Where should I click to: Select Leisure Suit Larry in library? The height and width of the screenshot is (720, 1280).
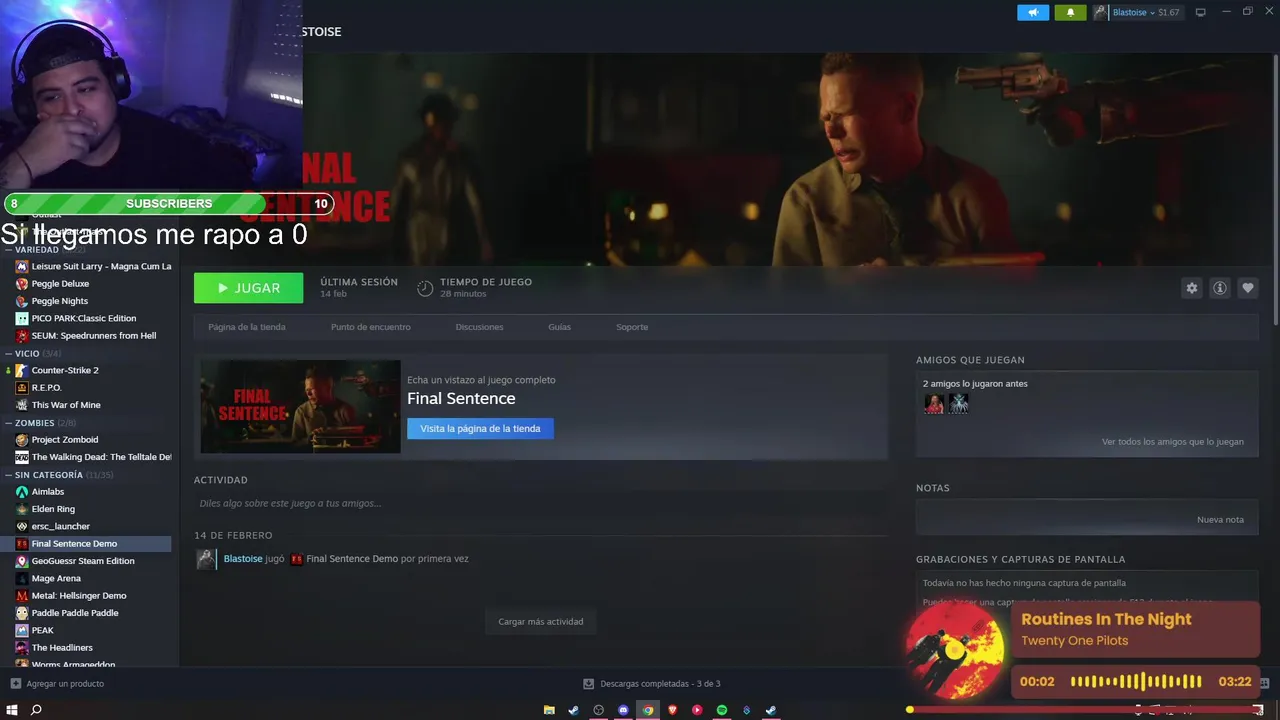(101, 266)
